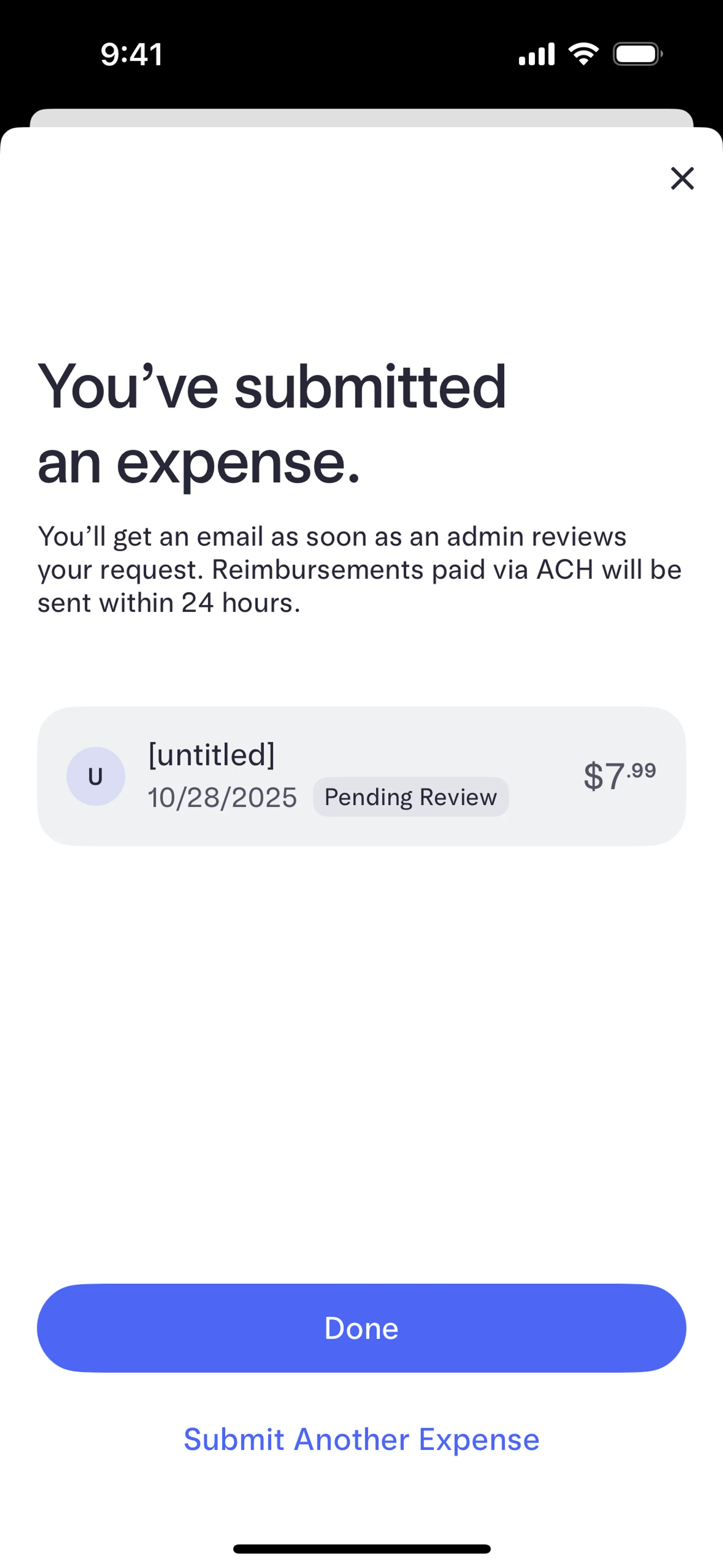Tap the home indicator bar
This screenshot has width=723, height=1568.
pos(361,1548)
